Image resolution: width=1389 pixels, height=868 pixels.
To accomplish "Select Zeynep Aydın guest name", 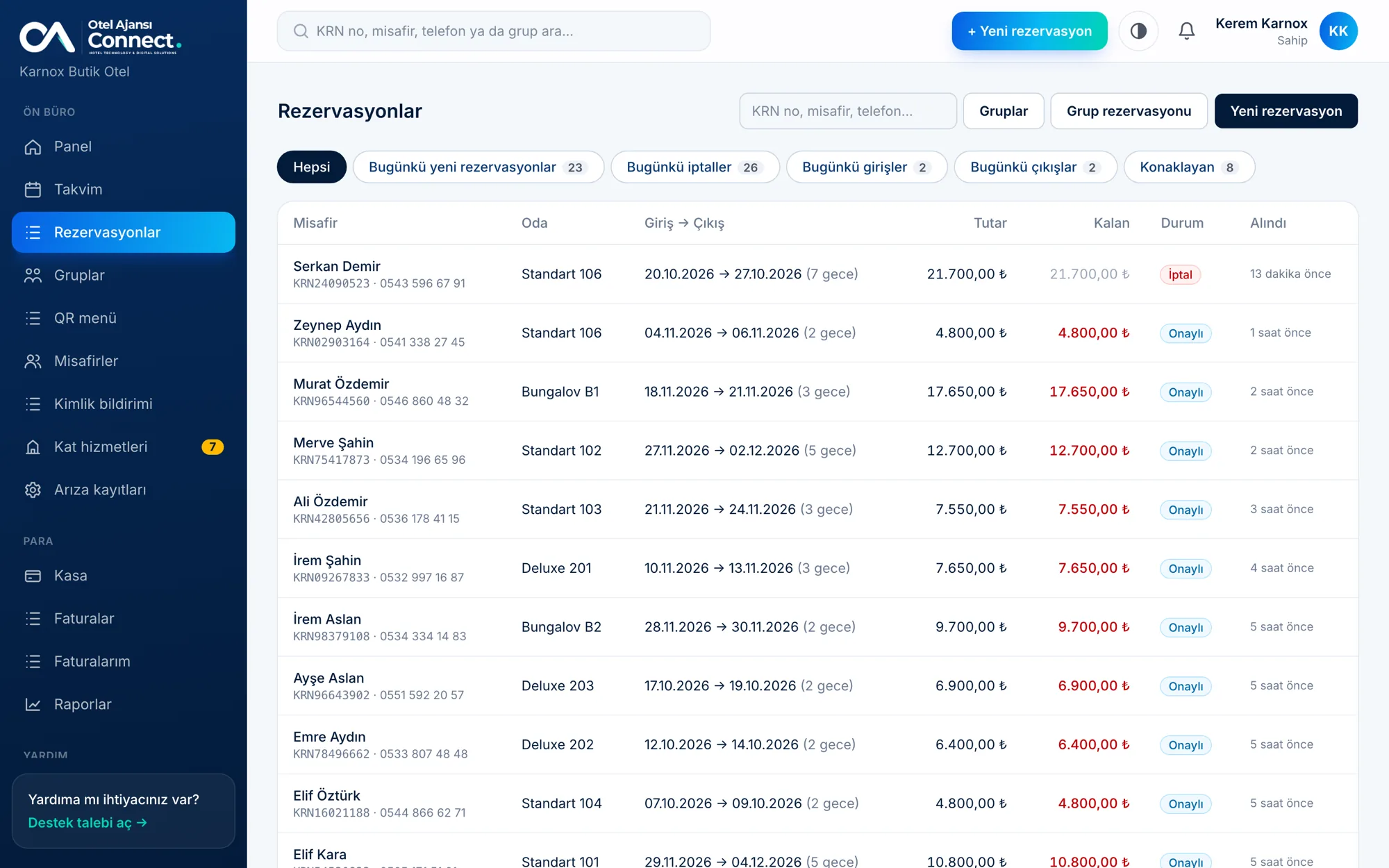I will click(x=337, y=325).
